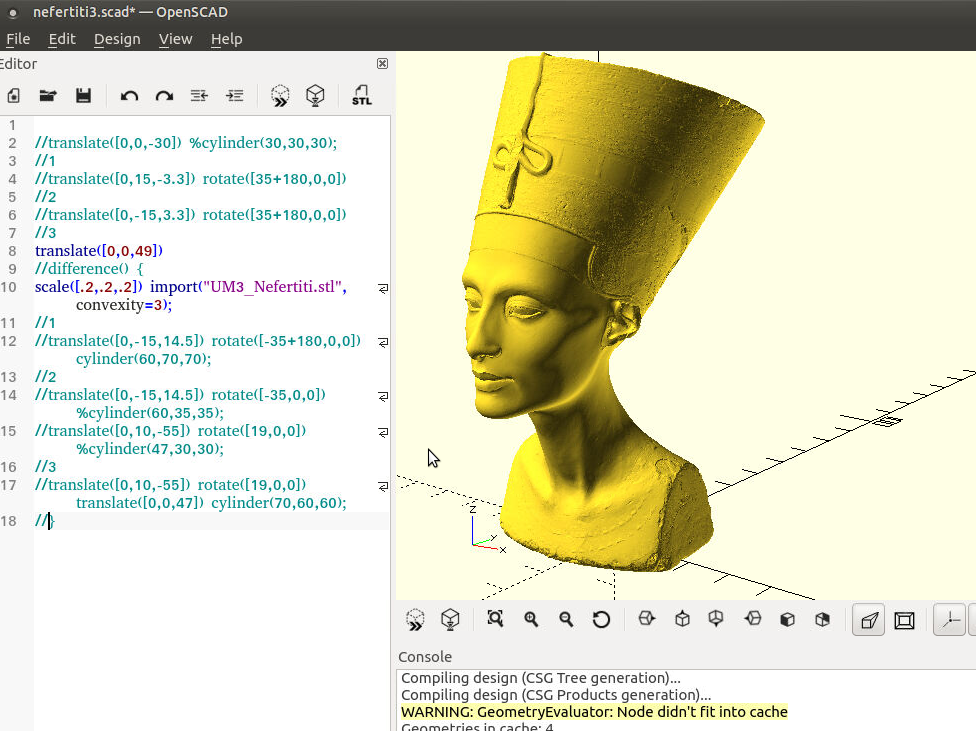Create a new file from editor toolbar
This screenshot has height=731, width=976.
pos(14,95)
